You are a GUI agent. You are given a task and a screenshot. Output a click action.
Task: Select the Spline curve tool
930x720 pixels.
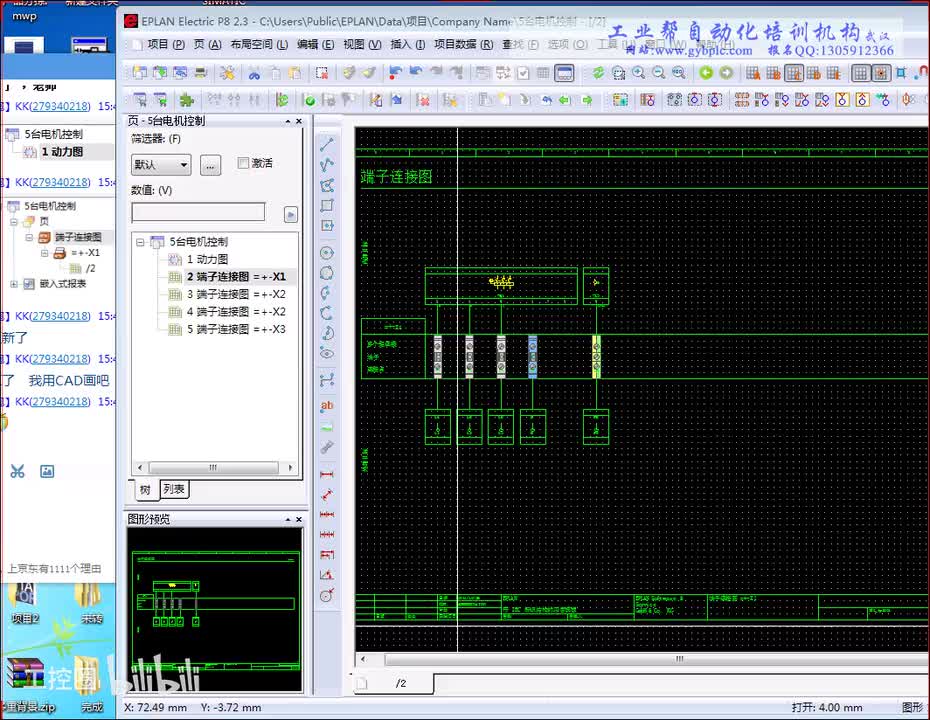point(327,380)
